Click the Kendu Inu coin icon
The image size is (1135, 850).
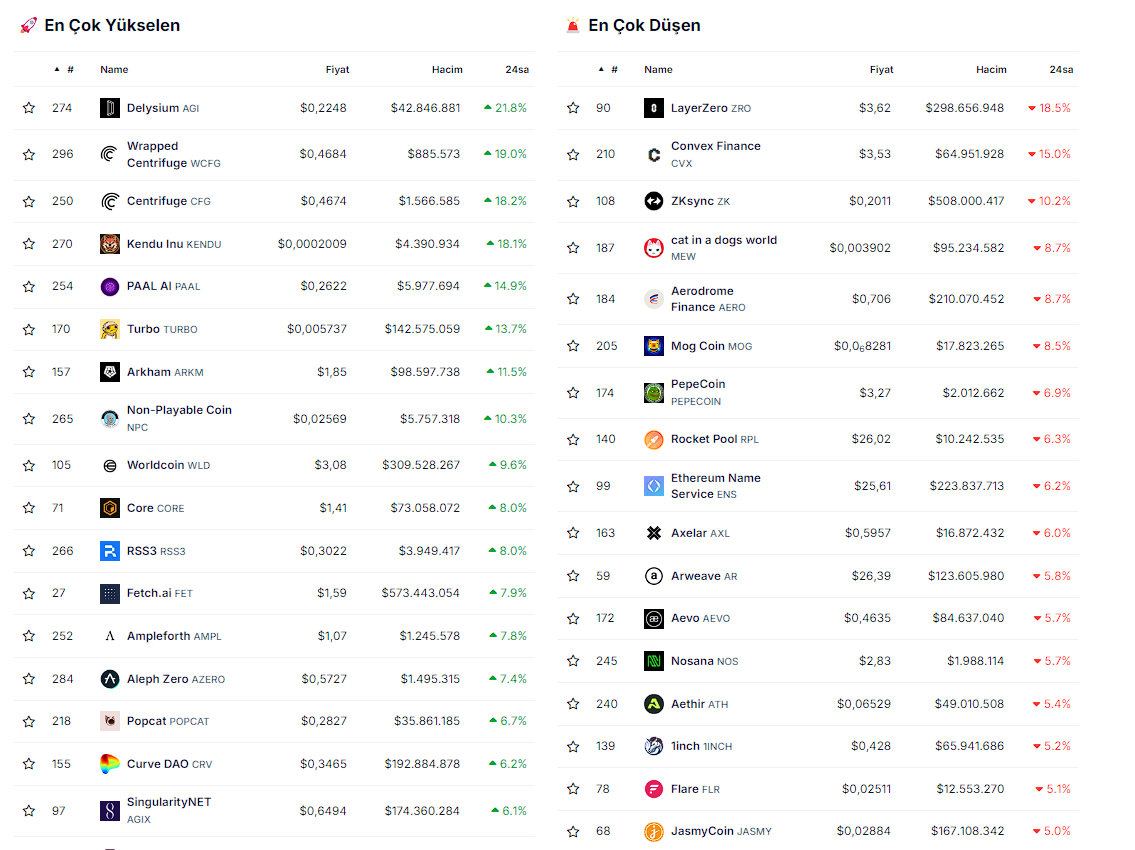click(x=110, y=244)
